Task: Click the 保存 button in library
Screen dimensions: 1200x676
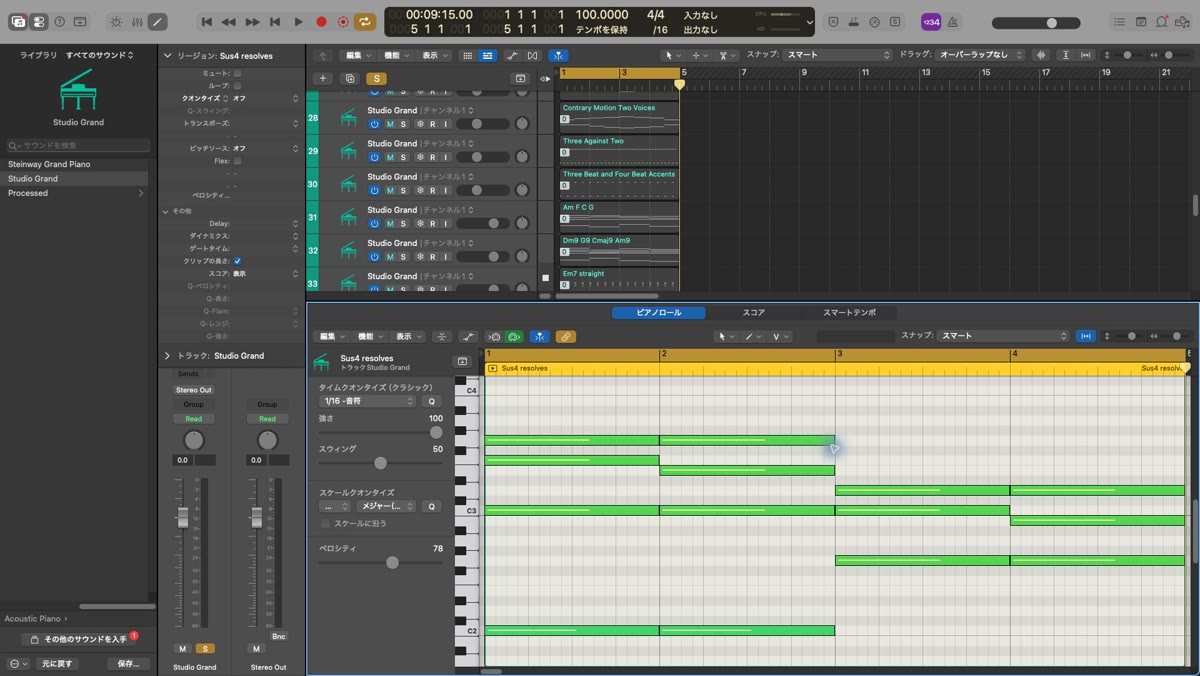Action: [129, 664]
